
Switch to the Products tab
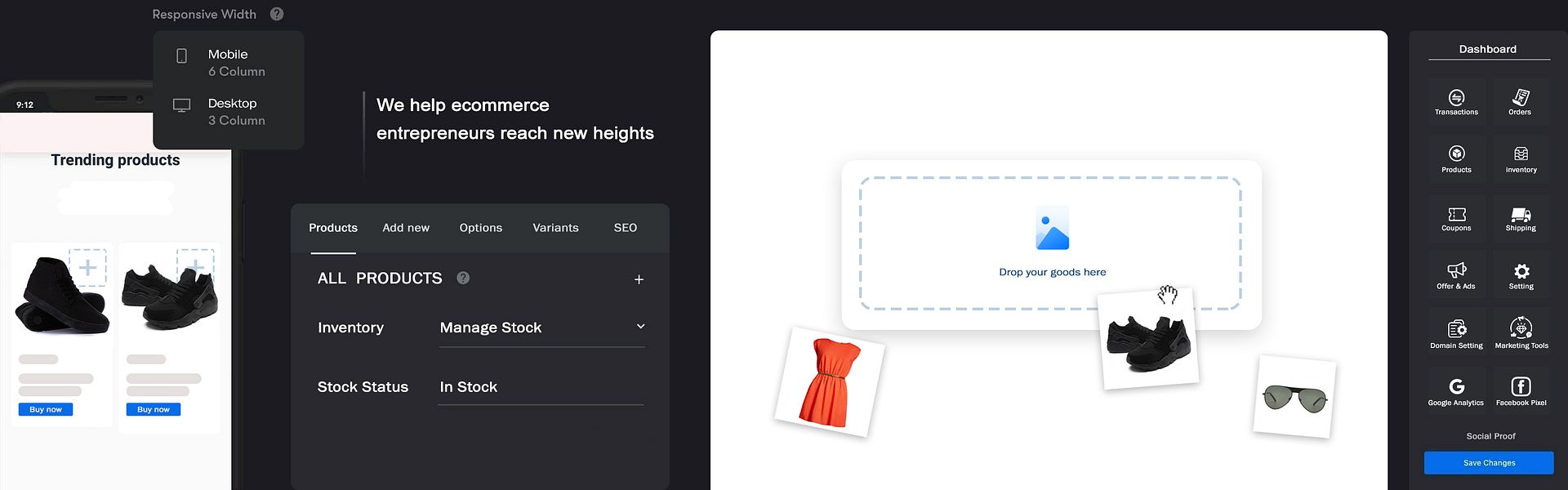click(x=333, y=228)
